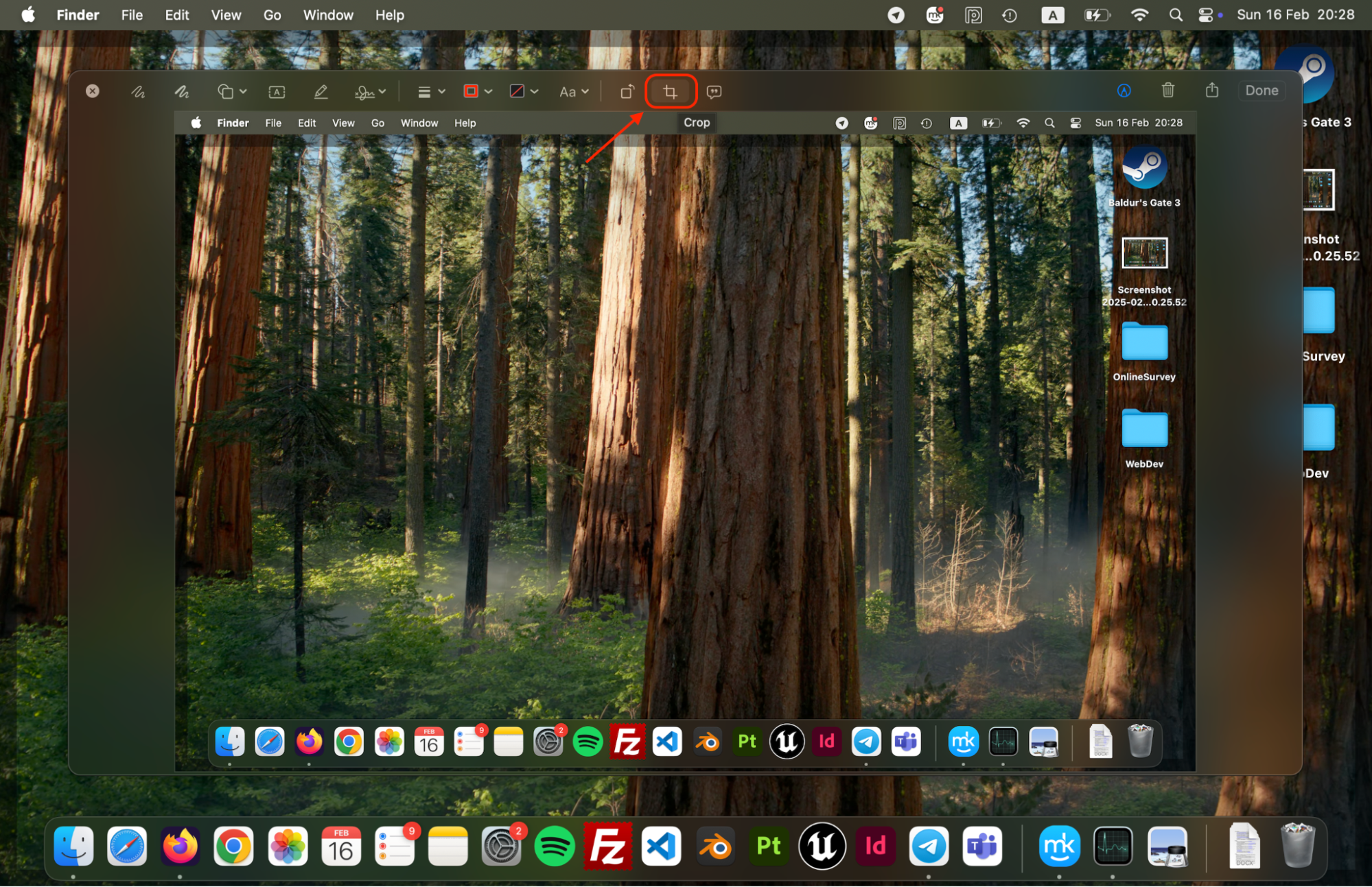
Task: Pick the Highlighter pen tool
Action: tap(320, 91)
